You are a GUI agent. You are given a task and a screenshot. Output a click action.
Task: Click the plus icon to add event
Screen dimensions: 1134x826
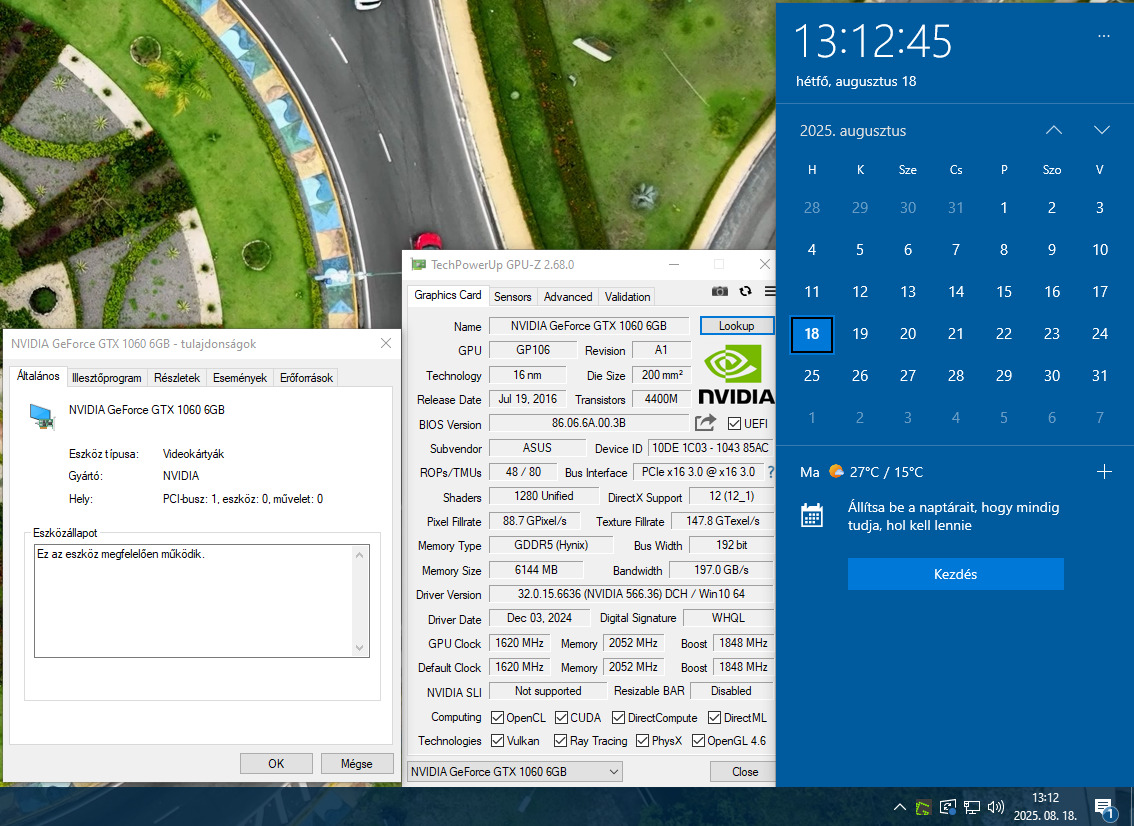[1104, 472]
